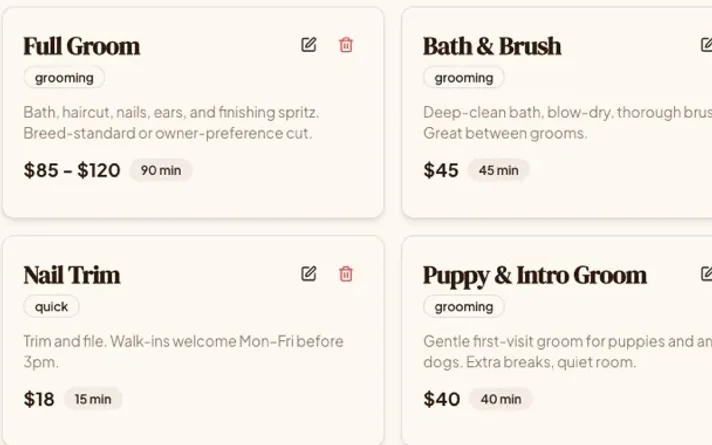Click the 15 min duration badge
This screenshot has height=445, width=712.
tap(93, 399)
